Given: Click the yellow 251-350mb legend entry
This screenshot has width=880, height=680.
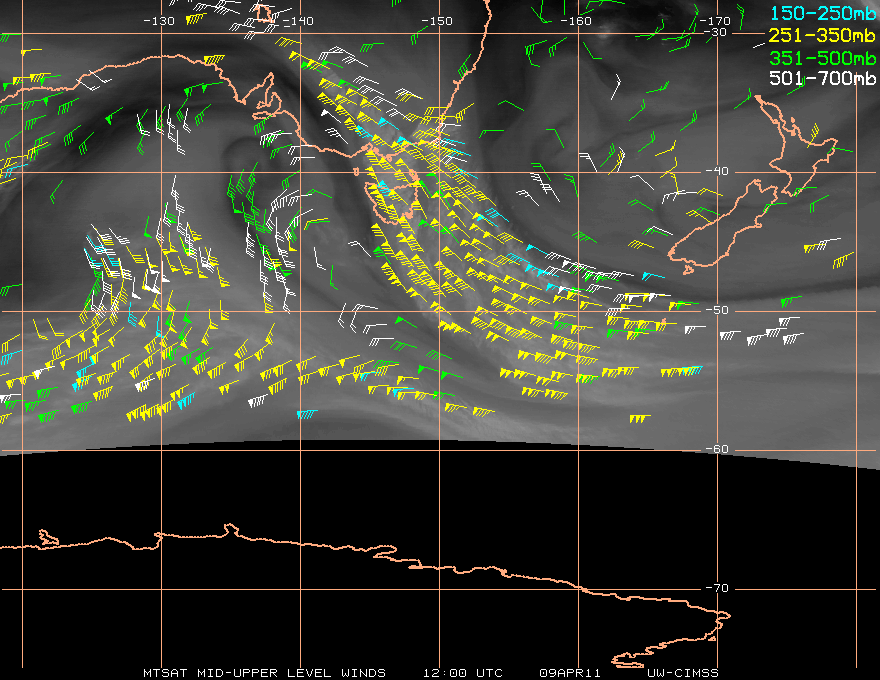Looking at the screenshot, I should coord(822,35).
